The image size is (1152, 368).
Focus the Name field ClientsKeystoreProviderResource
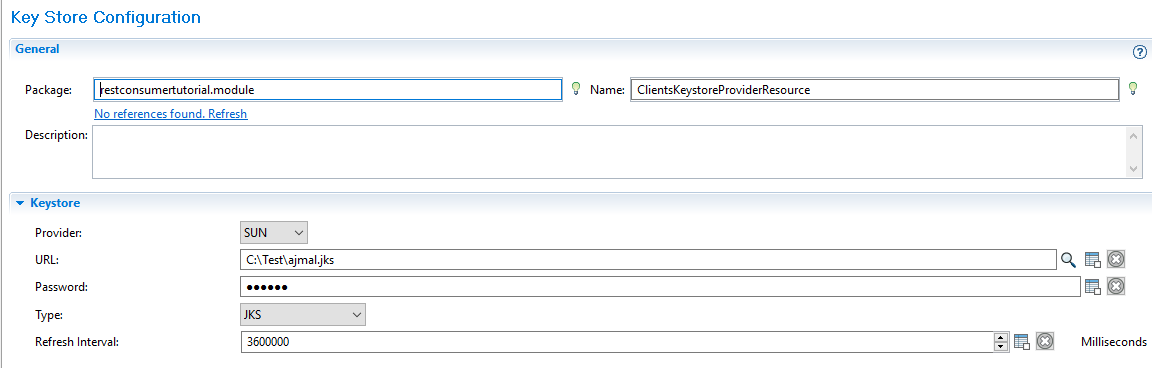[875, 90]
